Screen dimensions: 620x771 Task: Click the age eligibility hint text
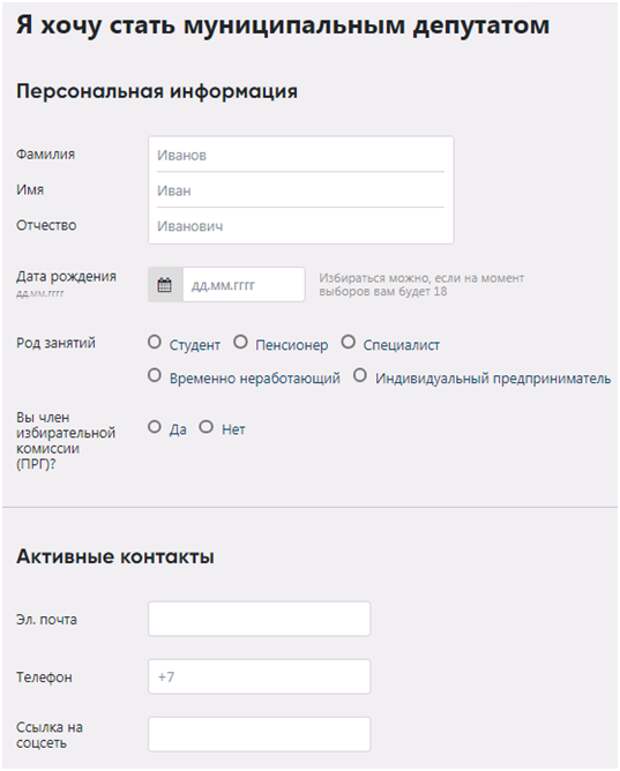click(x=421, y=285)
